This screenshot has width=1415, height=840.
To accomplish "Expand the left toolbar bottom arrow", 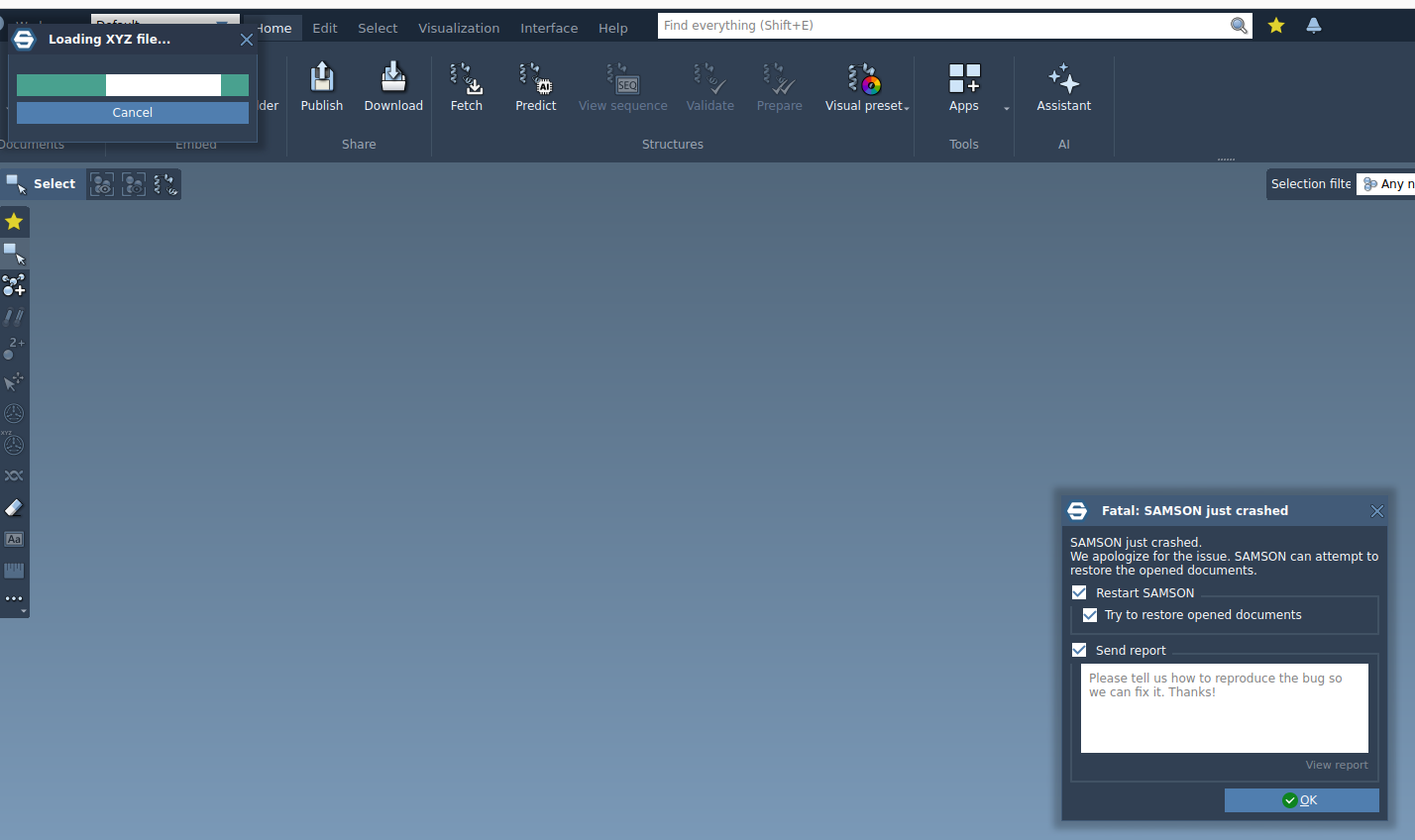I will 24,612.
